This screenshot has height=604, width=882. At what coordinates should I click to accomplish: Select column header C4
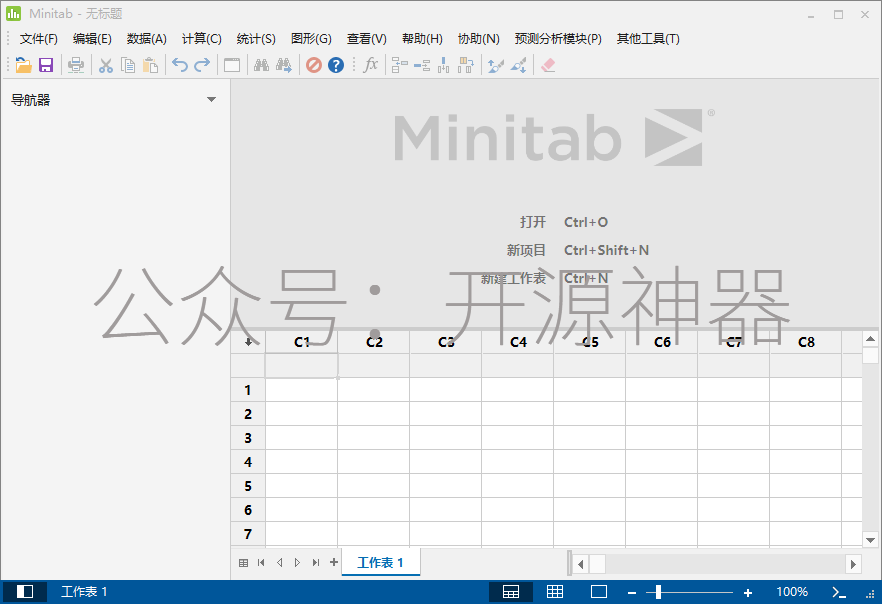(518, 341)
